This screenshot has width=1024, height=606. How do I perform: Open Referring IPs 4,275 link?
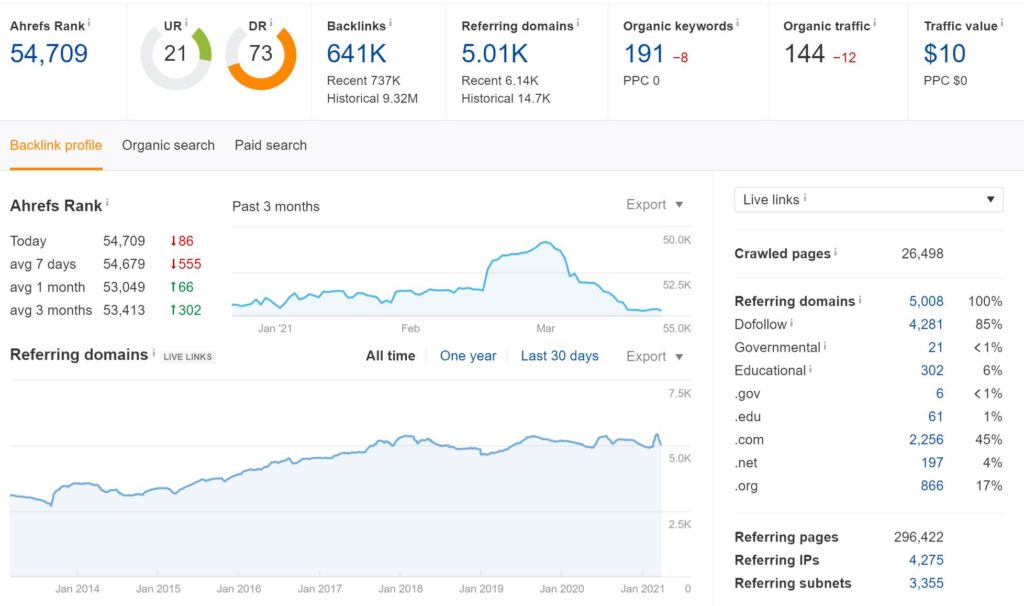click(926, 560)
